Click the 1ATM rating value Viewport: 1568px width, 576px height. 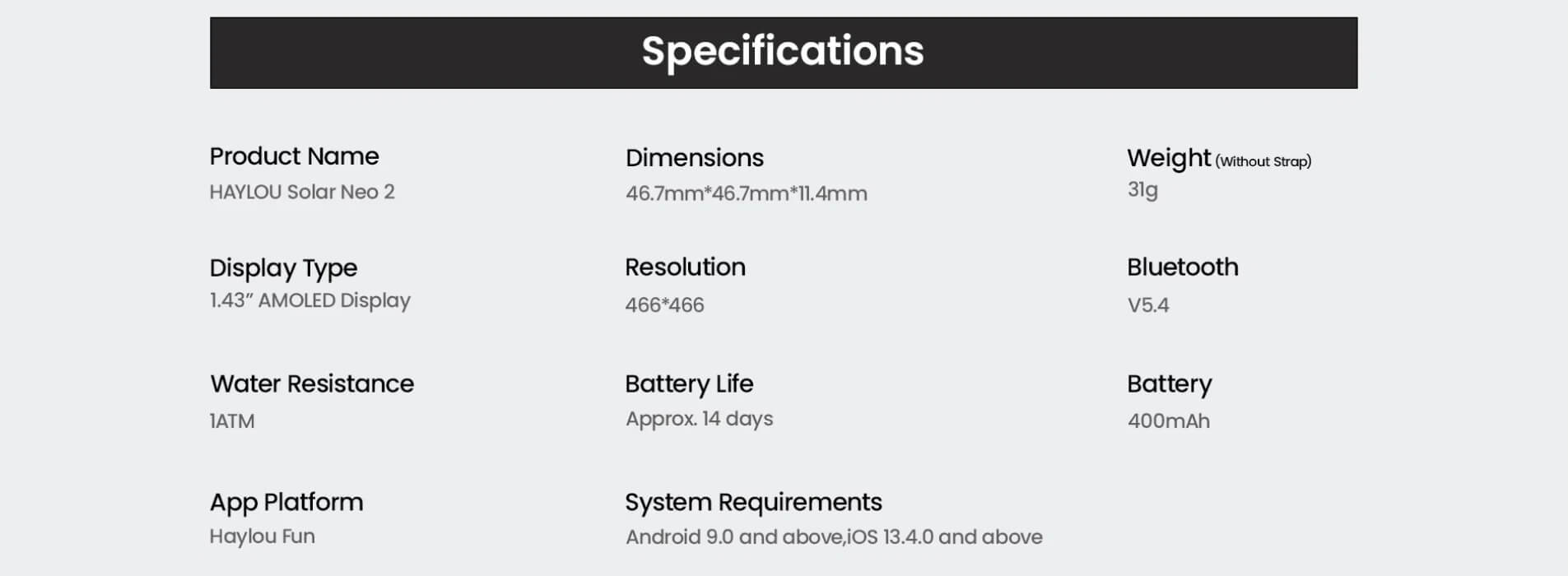click(232, 421)
